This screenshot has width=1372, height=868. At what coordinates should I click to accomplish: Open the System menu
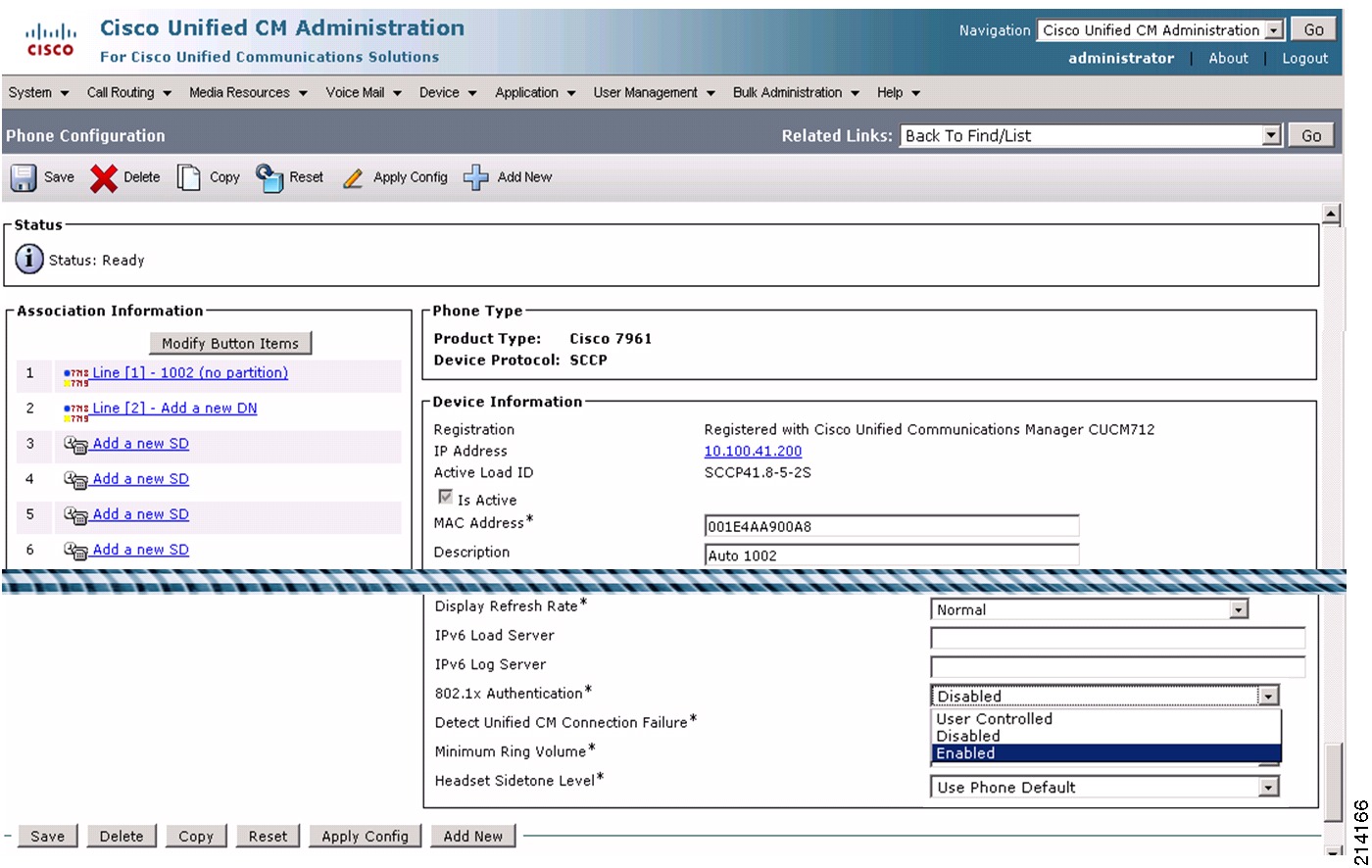click(x=38, y=92)
